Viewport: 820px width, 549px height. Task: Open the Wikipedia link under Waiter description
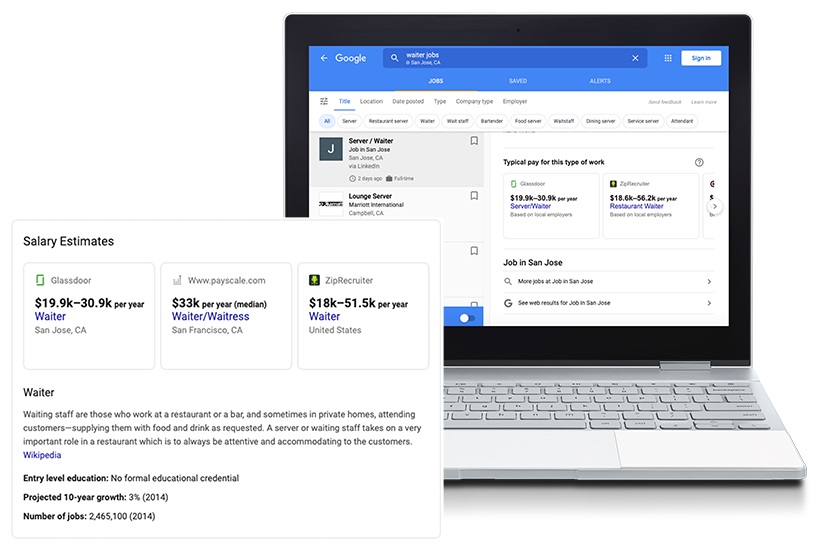(42, 455)
